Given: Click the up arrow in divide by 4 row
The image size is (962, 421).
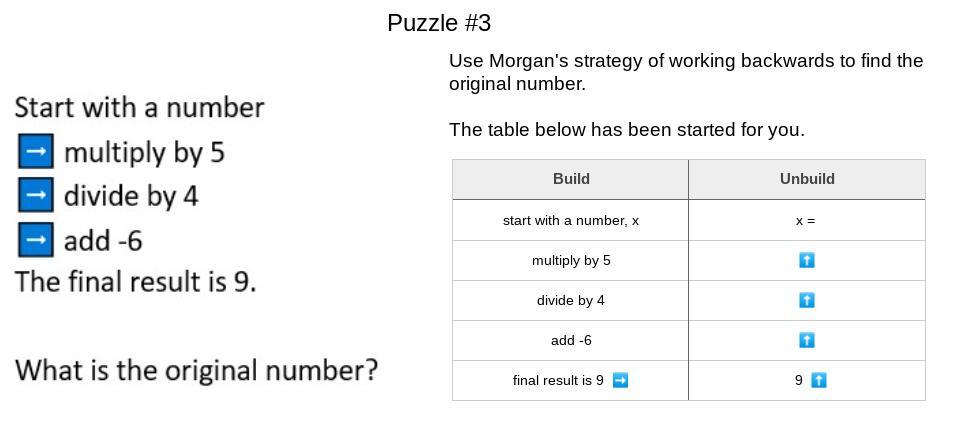Looking at the screenshot, I should pyautogui.click(x=807, y=300).
